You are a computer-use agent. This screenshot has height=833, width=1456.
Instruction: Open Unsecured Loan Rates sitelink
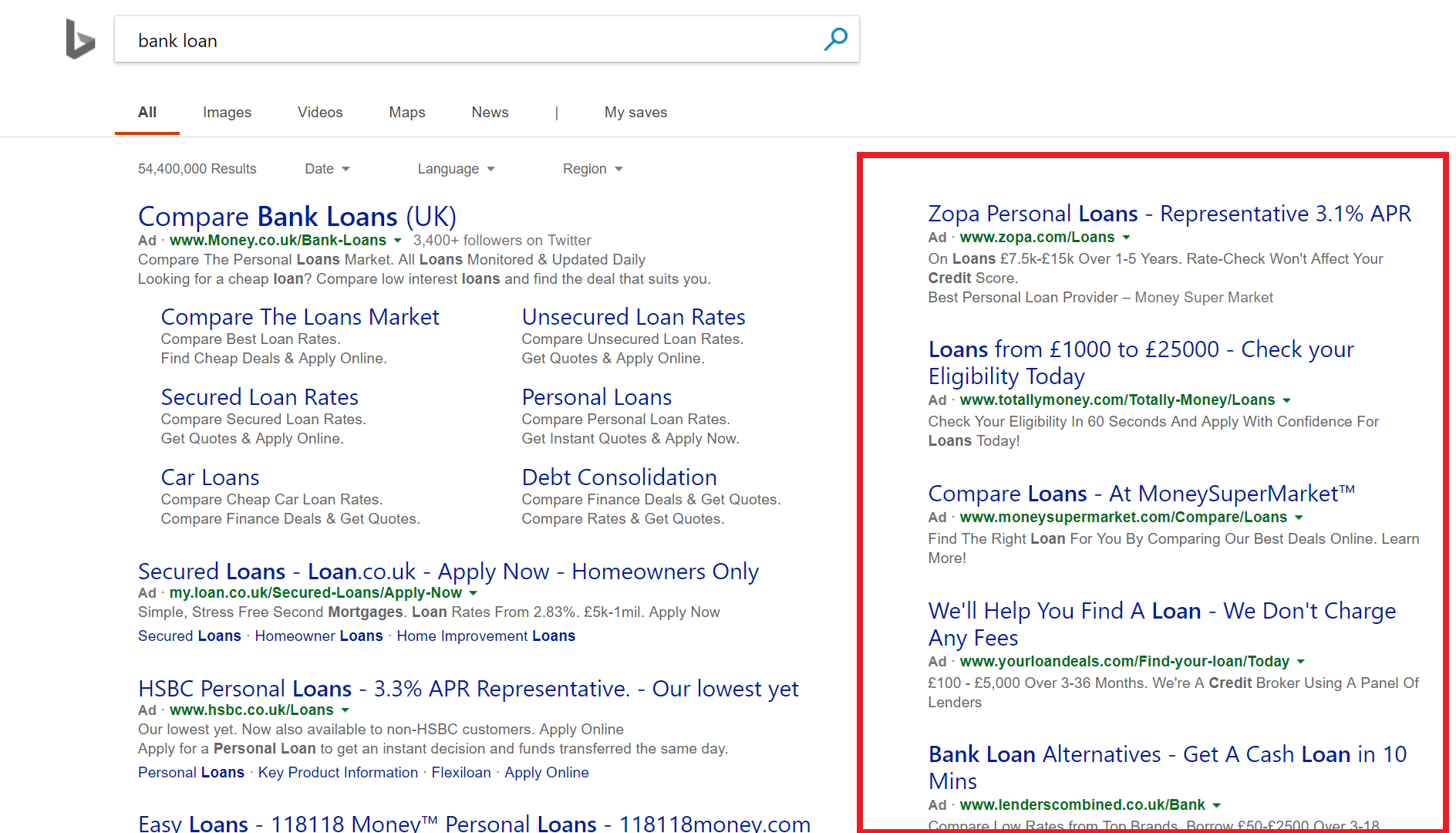[x=633, y=317]
